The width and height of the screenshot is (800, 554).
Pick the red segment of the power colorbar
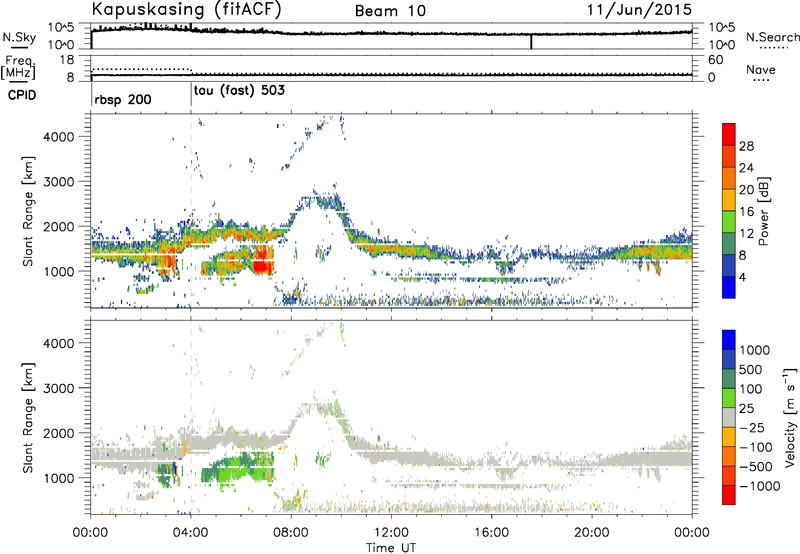(x=729, y=134)
